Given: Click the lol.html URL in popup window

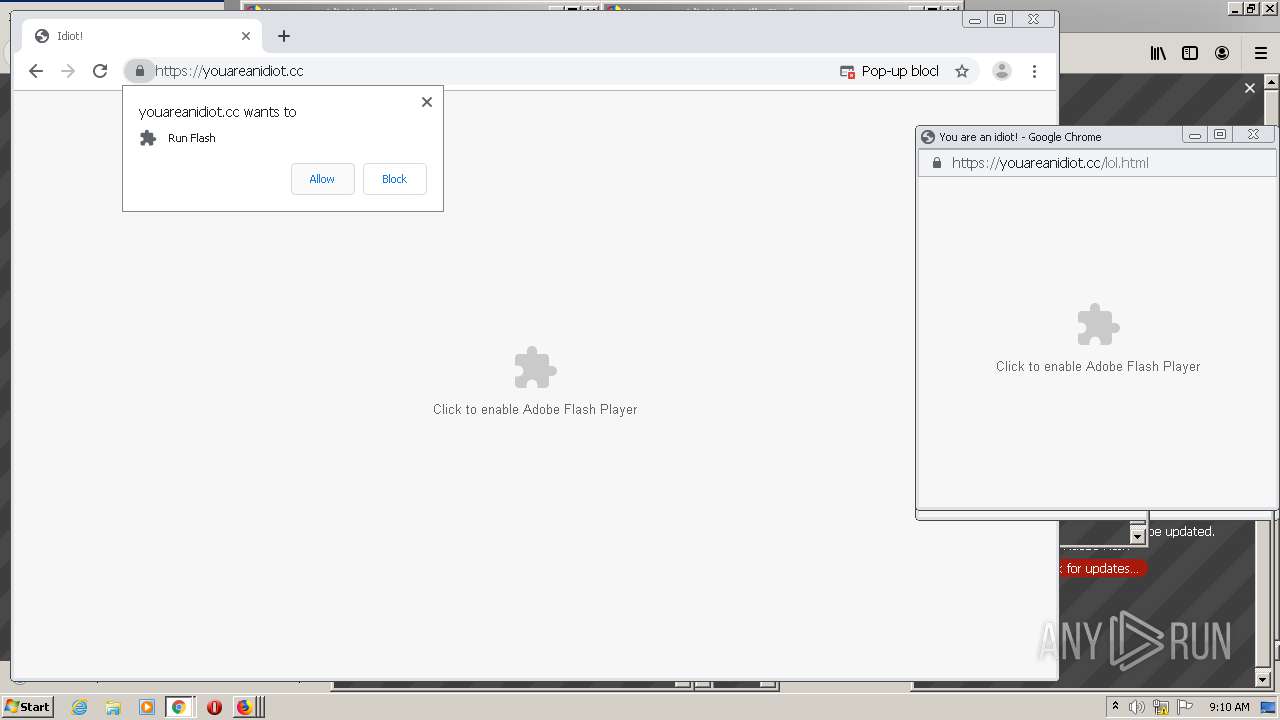Looking at the screenshot, I should 1050,163.
